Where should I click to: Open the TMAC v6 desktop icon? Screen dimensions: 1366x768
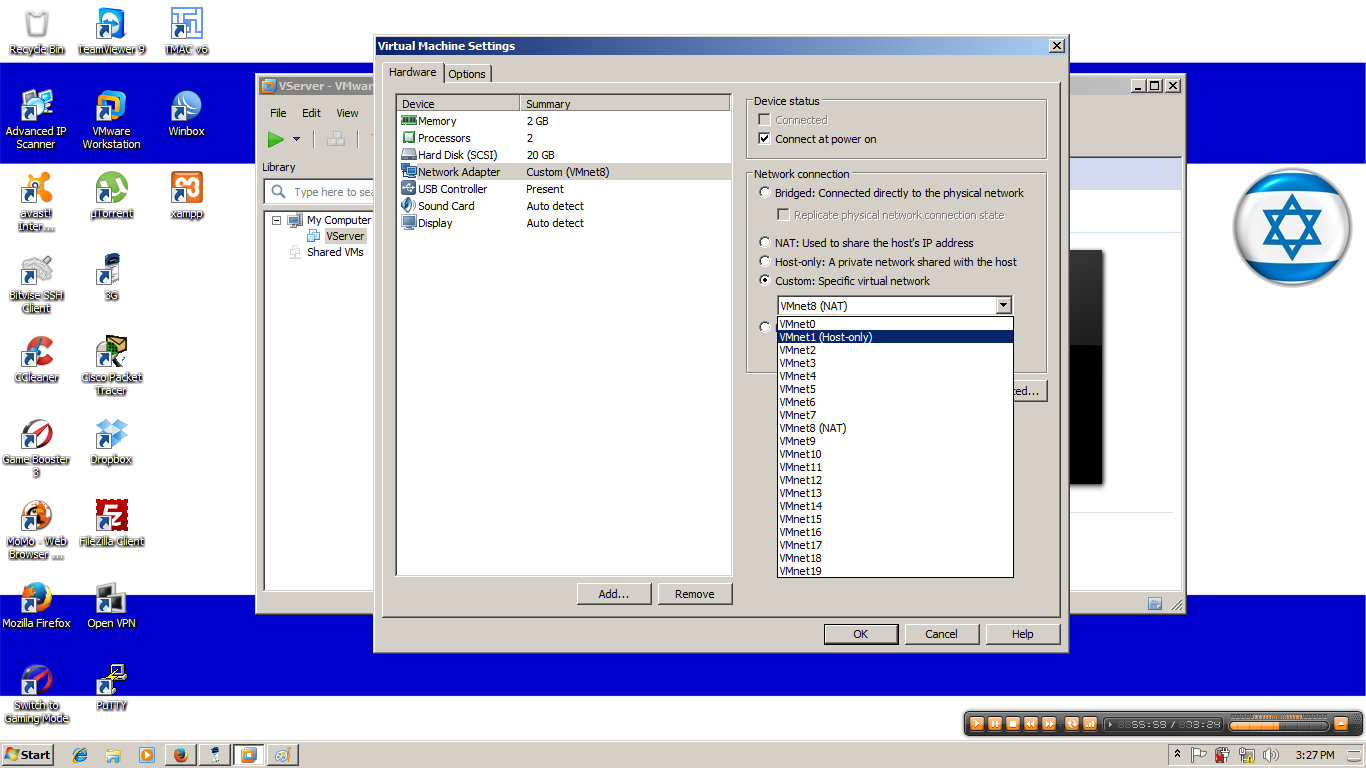click(186, 31)
